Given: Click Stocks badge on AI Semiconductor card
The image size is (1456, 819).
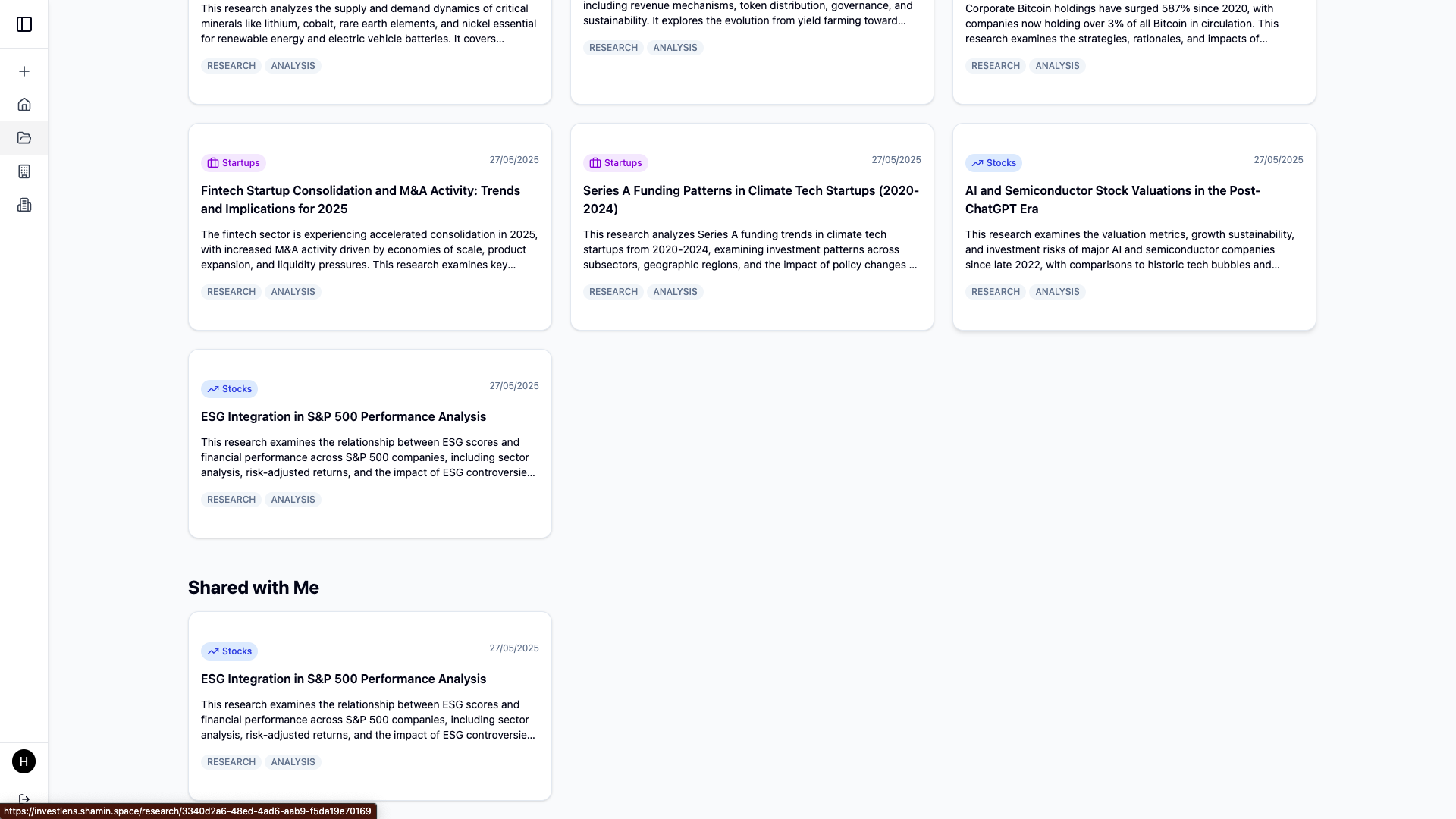Looking at the screenshot, I should pyautogui.click(x=993, y=163).
